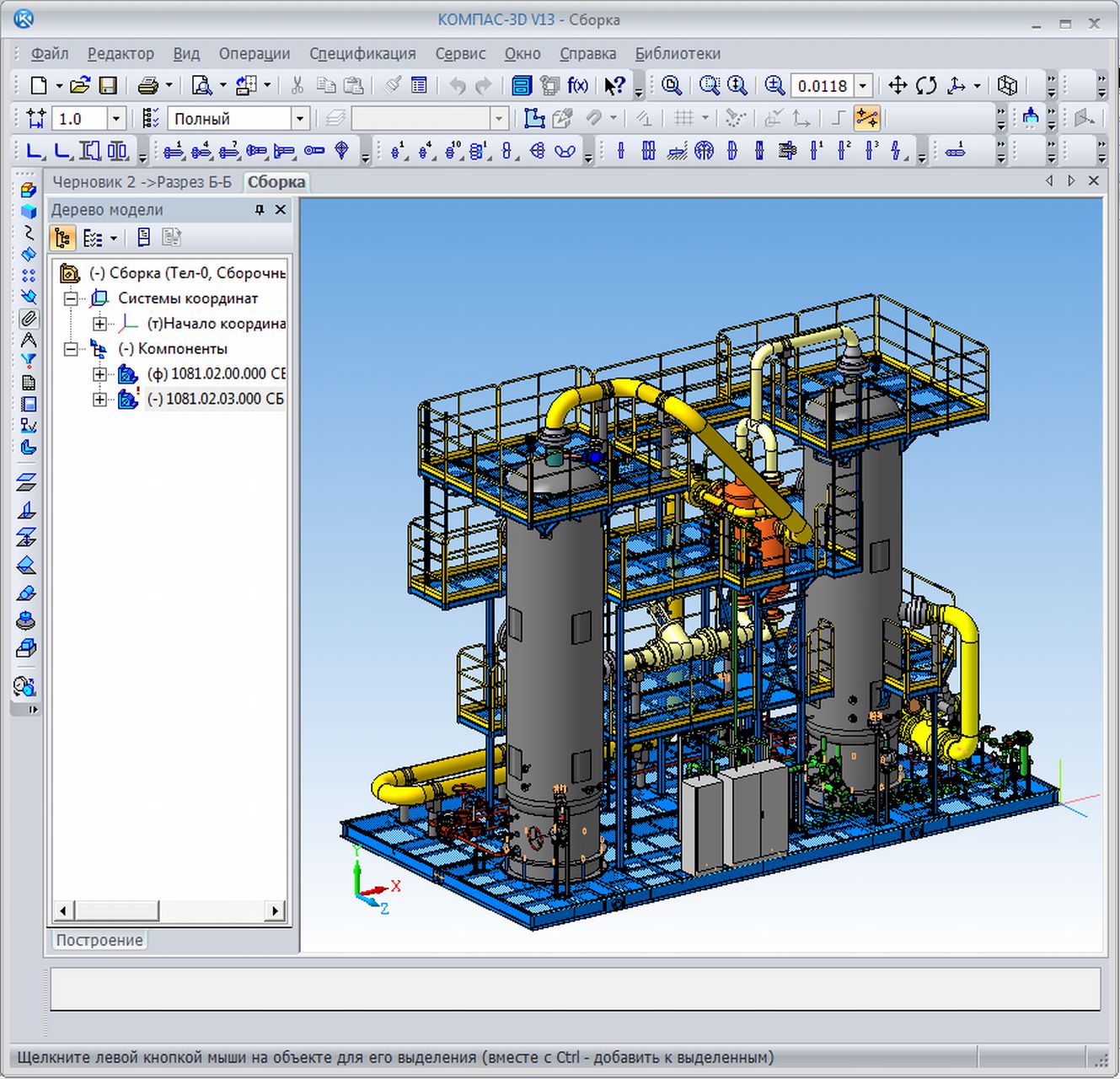
Task: Open the zoom scale 0.0118 dropdown
Action: 863,86
